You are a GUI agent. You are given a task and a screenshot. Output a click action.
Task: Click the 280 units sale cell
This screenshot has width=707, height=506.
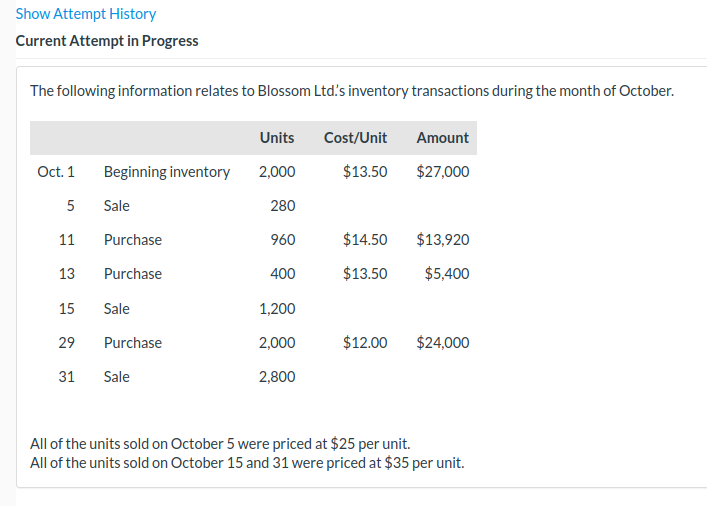tap(283, 206)
